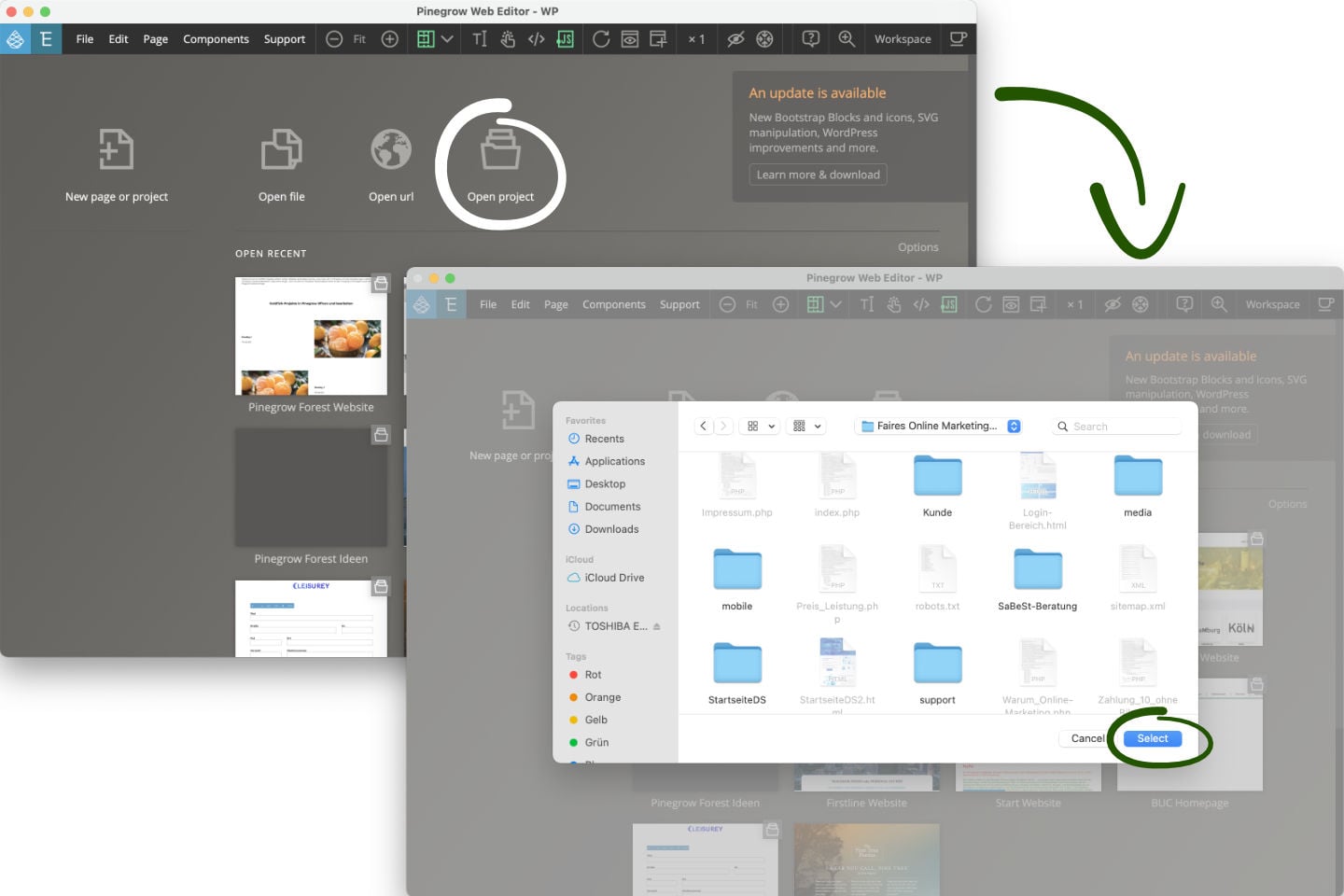Image resolution: width=1344 pixels, height=896 pixels.
Task: Click page layout icon in back window toolbar
Action: pos(426,39)
